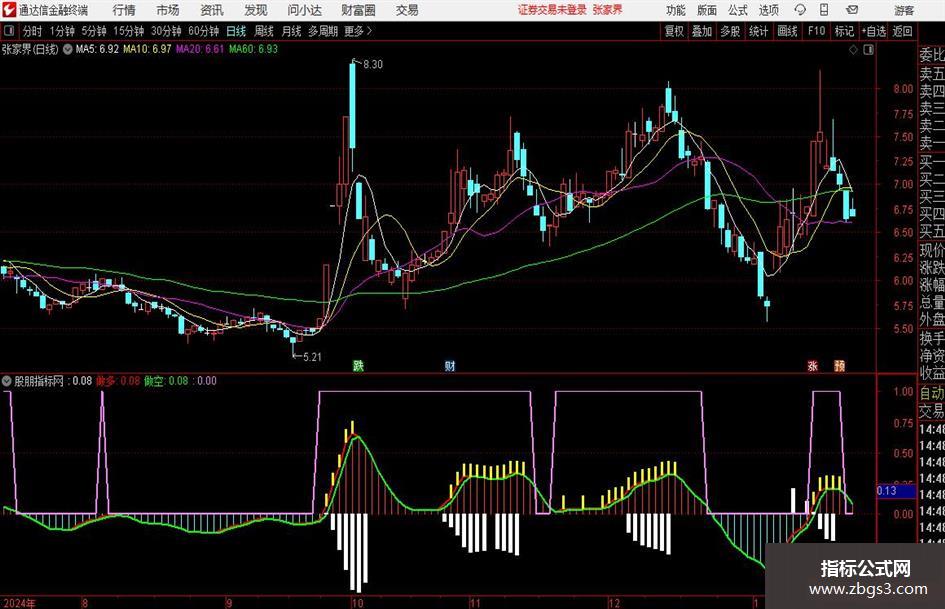Click the 财 info marker on chart
Screen dimensions: 945x609
[450, 365]
